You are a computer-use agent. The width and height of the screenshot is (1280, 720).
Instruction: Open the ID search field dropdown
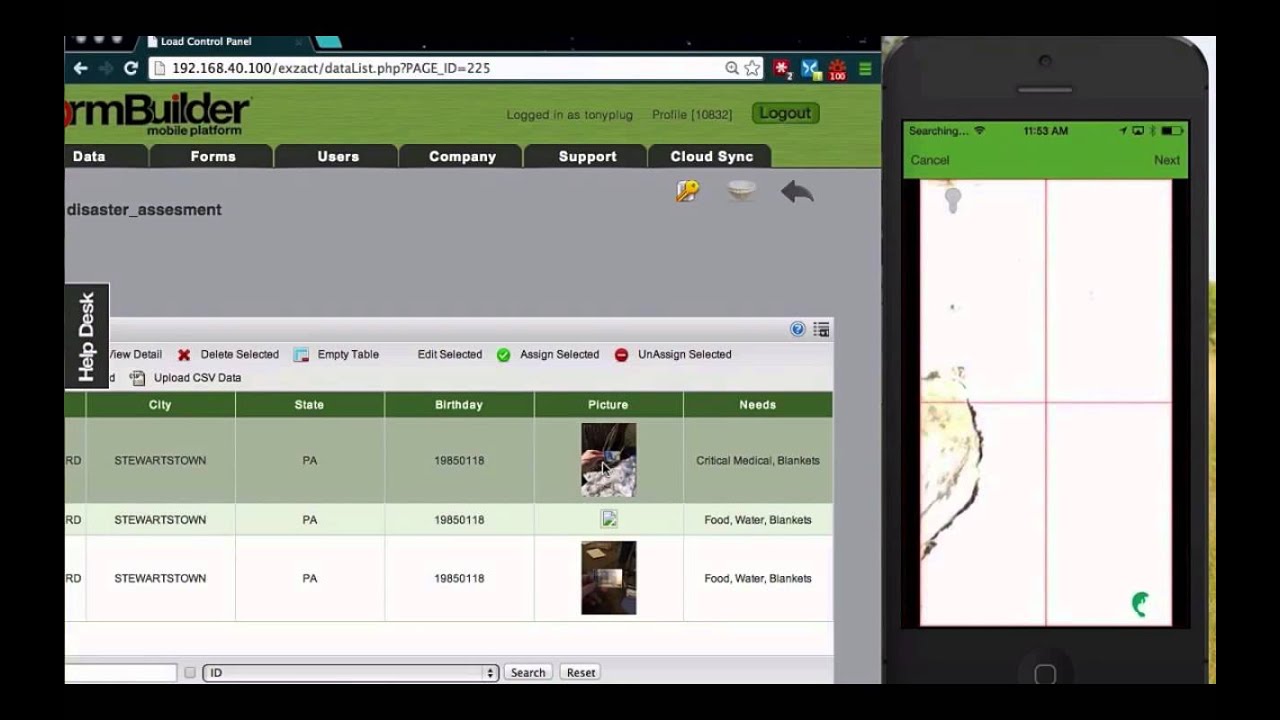tap(350, 673)
